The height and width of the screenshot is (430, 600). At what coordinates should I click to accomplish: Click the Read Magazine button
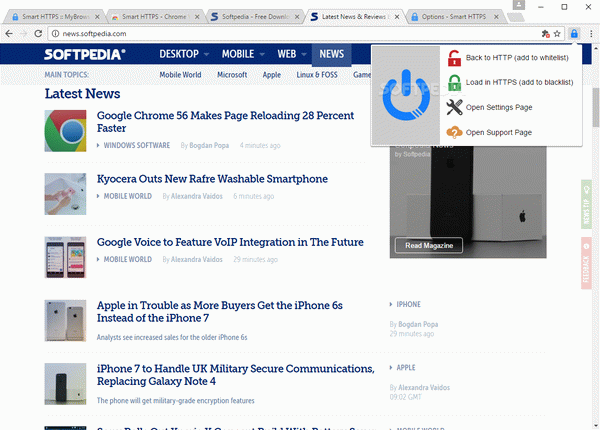coord(429,246)
